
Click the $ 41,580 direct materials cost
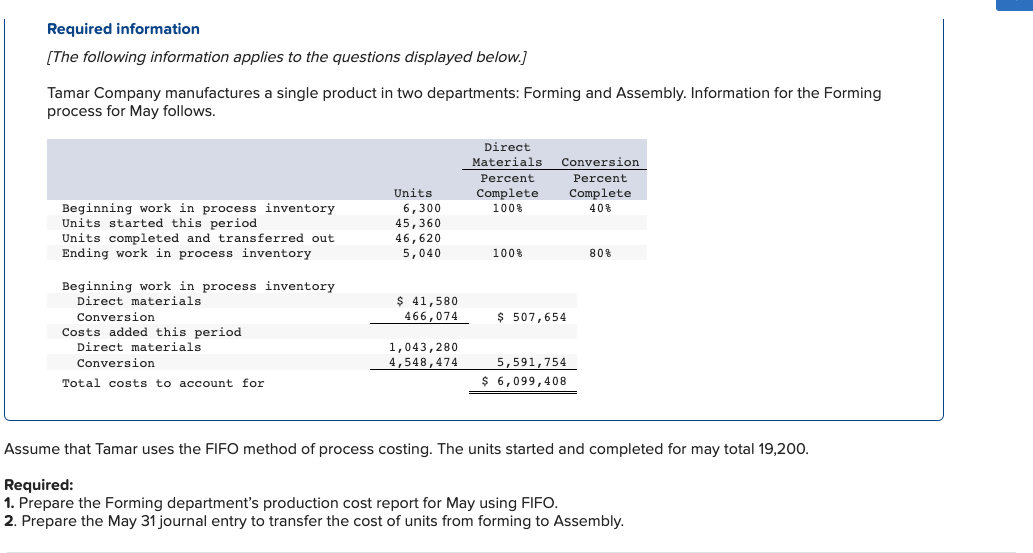coord(428,301)
